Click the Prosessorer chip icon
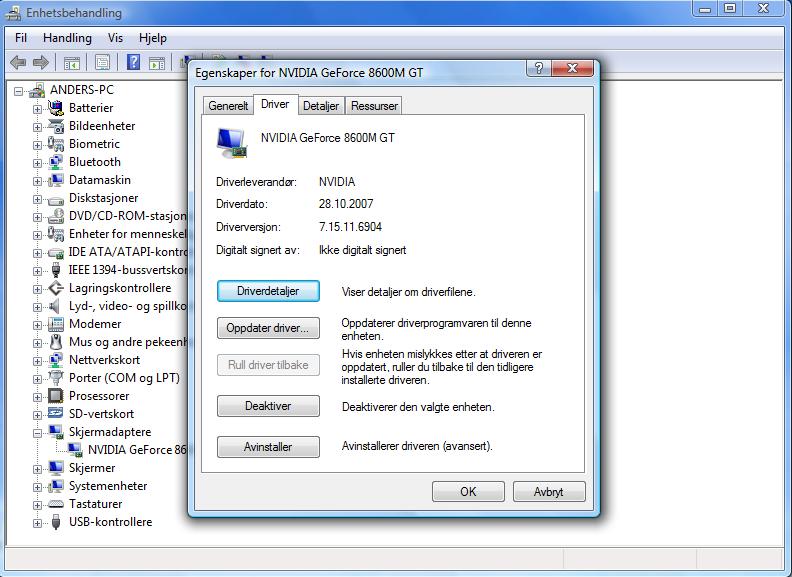 [x=56, y=396]
